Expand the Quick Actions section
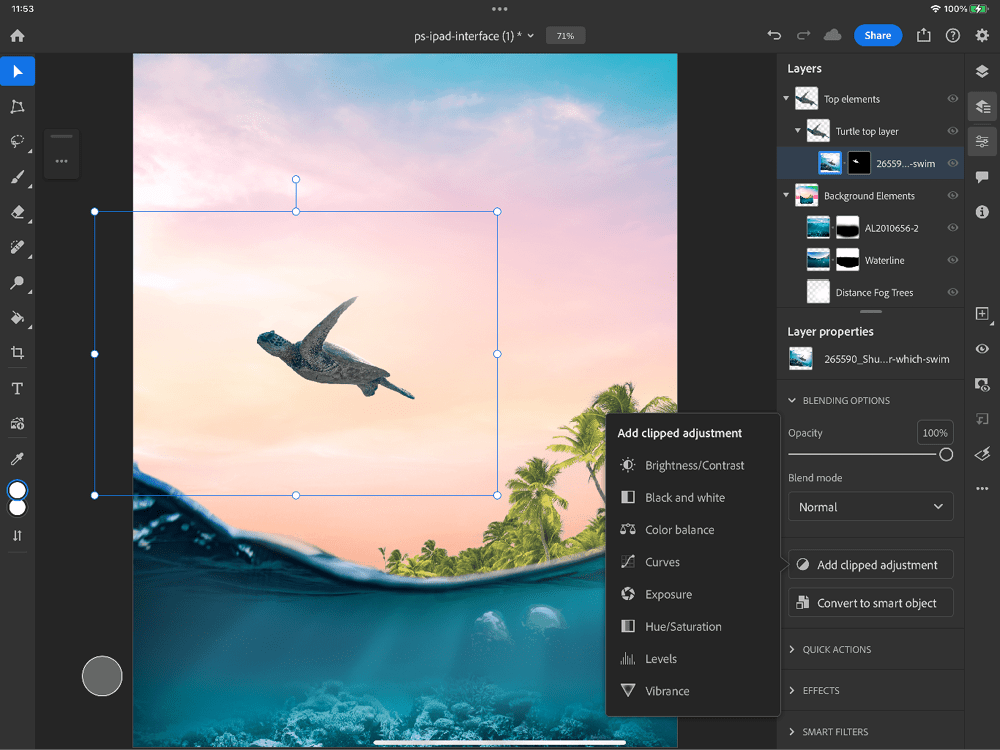The width and height of the screenshot is (1000, 750). pyautogui.click(x=792, y=649)
